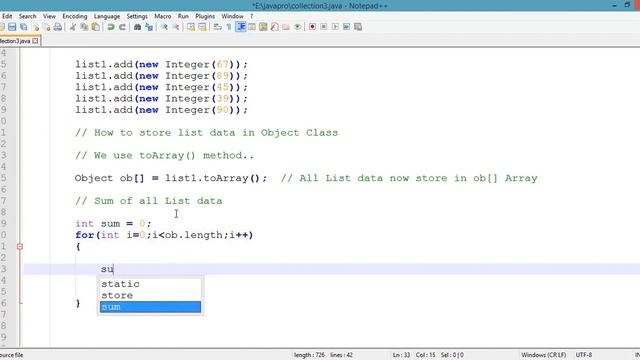Click the Paste clipboard icon
The height and width of the screenshot is (360, 640).
[96, 27]
